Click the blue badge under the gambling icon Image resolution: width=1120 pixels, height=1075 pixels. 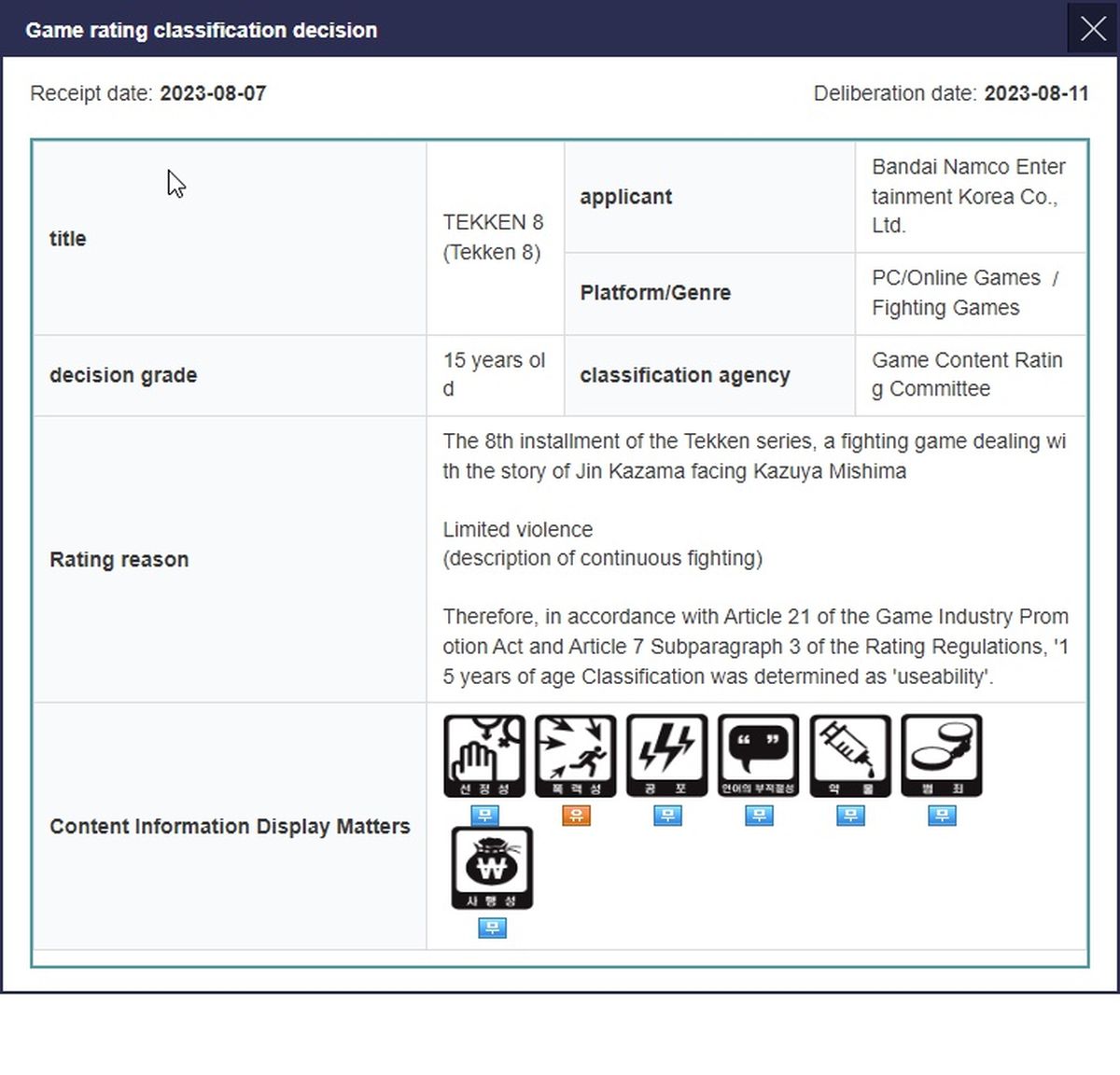click(492, 928)
